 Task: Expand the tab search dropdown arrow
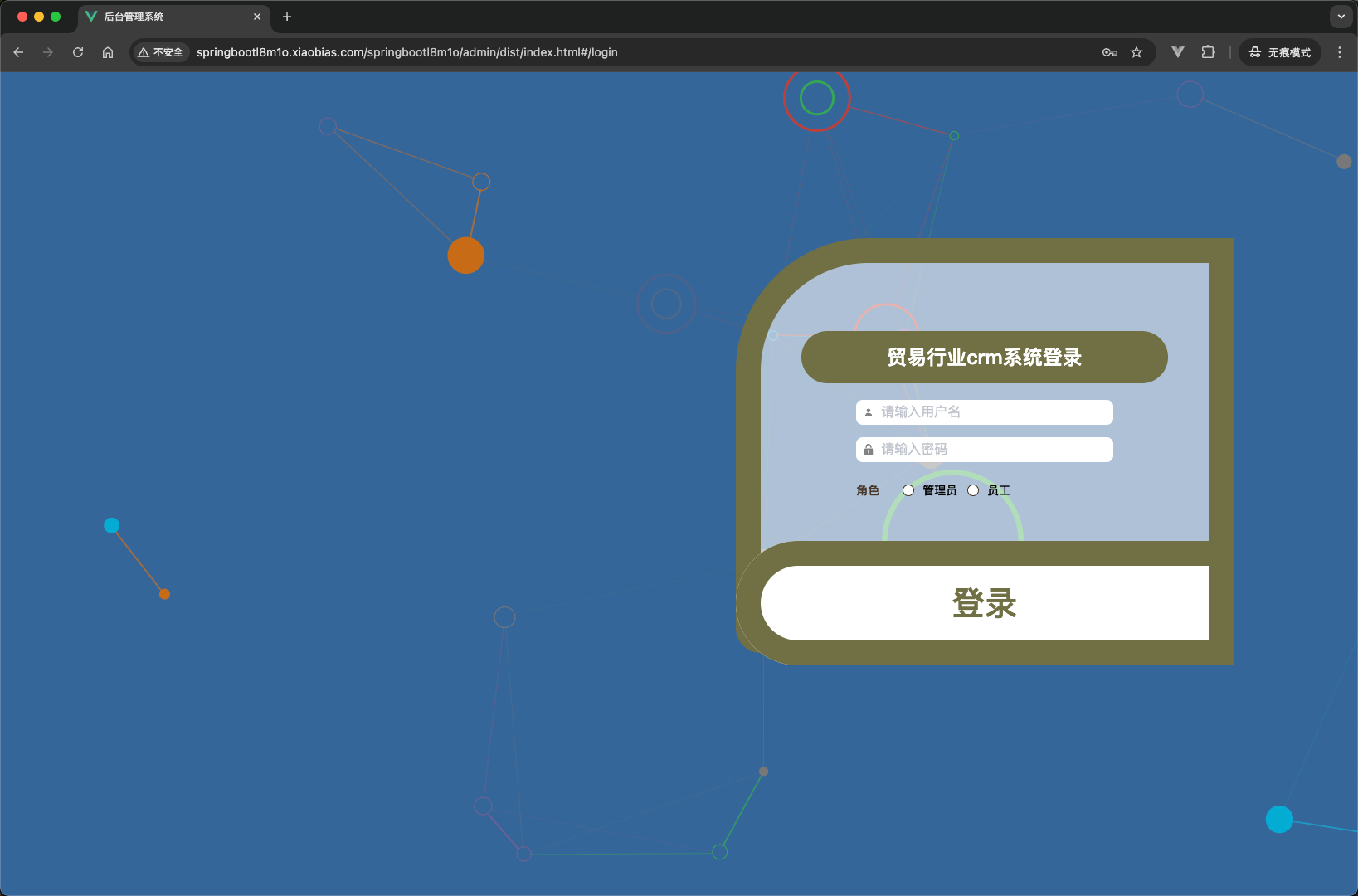coord(1341,17)
